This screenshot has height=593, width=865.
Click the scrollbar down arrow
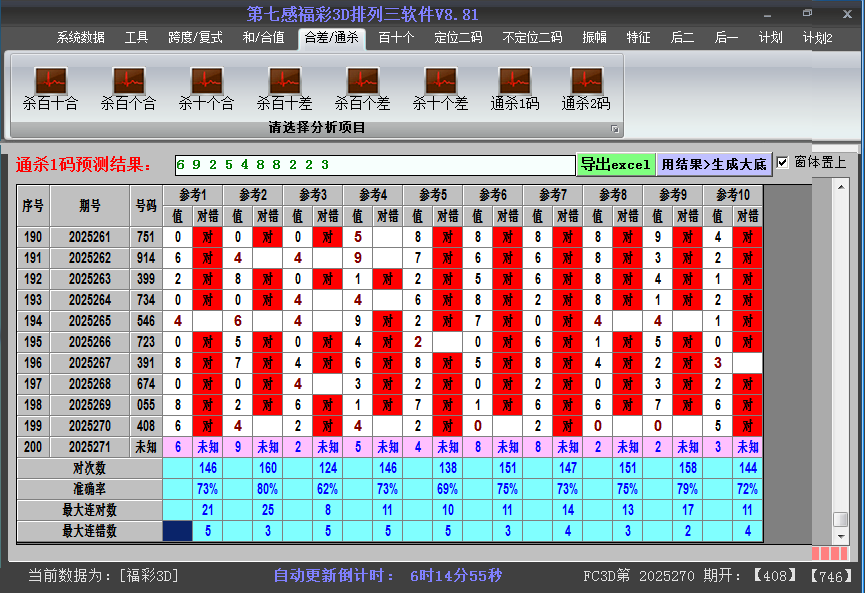point(841,535)
